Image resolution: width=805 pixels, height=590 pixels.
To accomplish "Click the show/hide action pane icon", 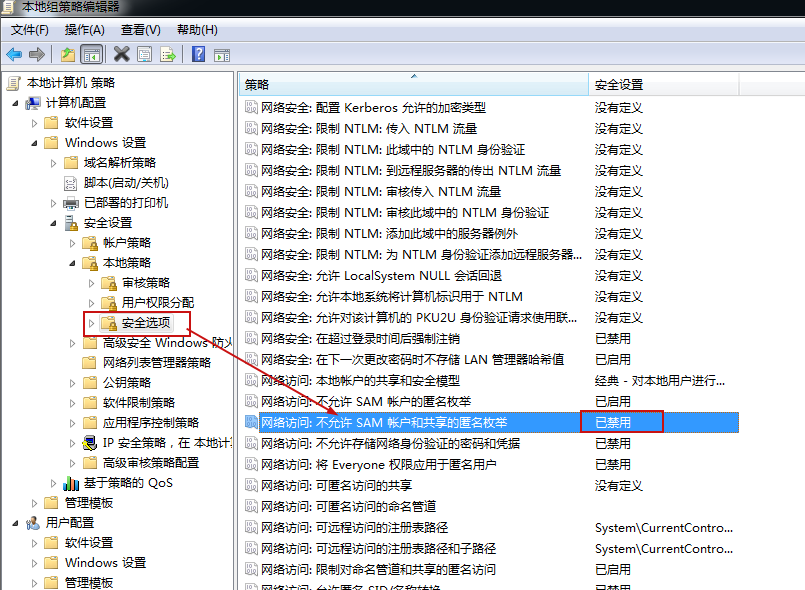I will (x=222, y=54).
